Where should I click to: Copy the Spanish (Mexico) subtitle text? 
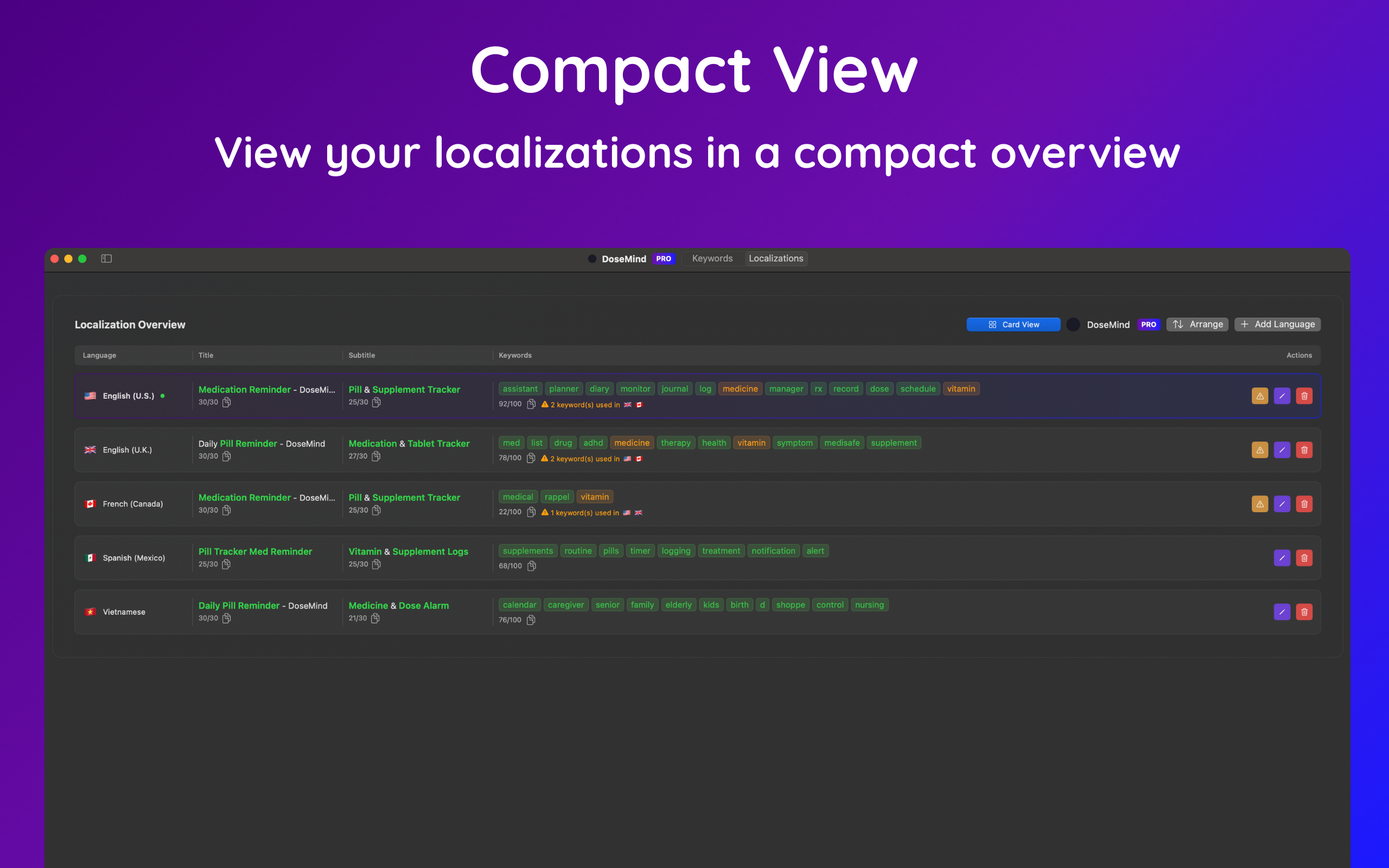tap(377, 564)
